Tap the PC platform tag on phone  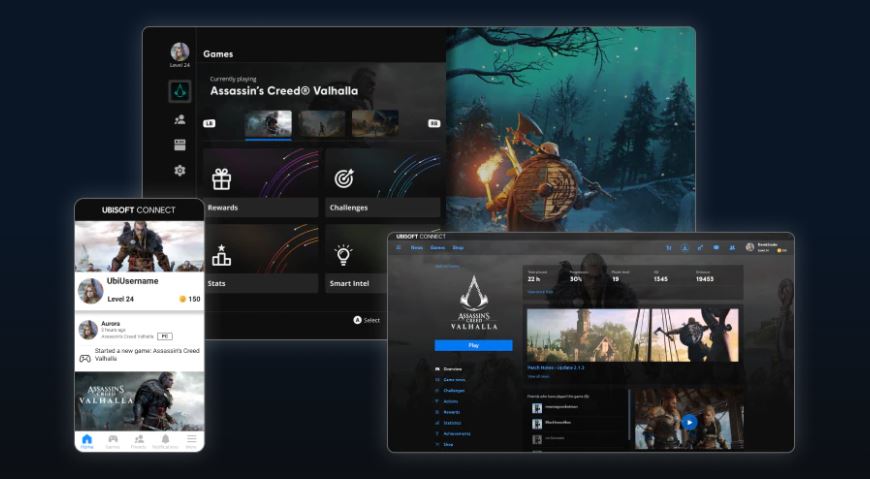(x=165, y=336)
